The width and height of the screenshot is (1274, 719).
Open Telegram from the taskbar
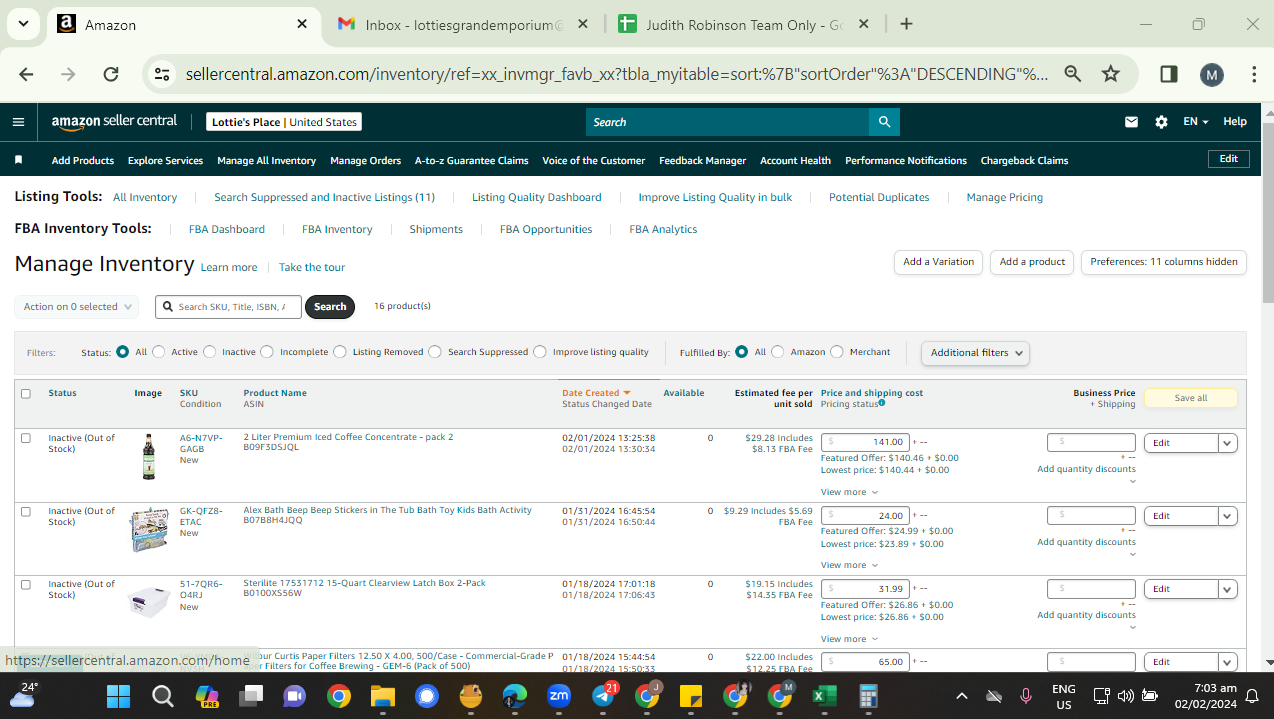coord(604,695)
